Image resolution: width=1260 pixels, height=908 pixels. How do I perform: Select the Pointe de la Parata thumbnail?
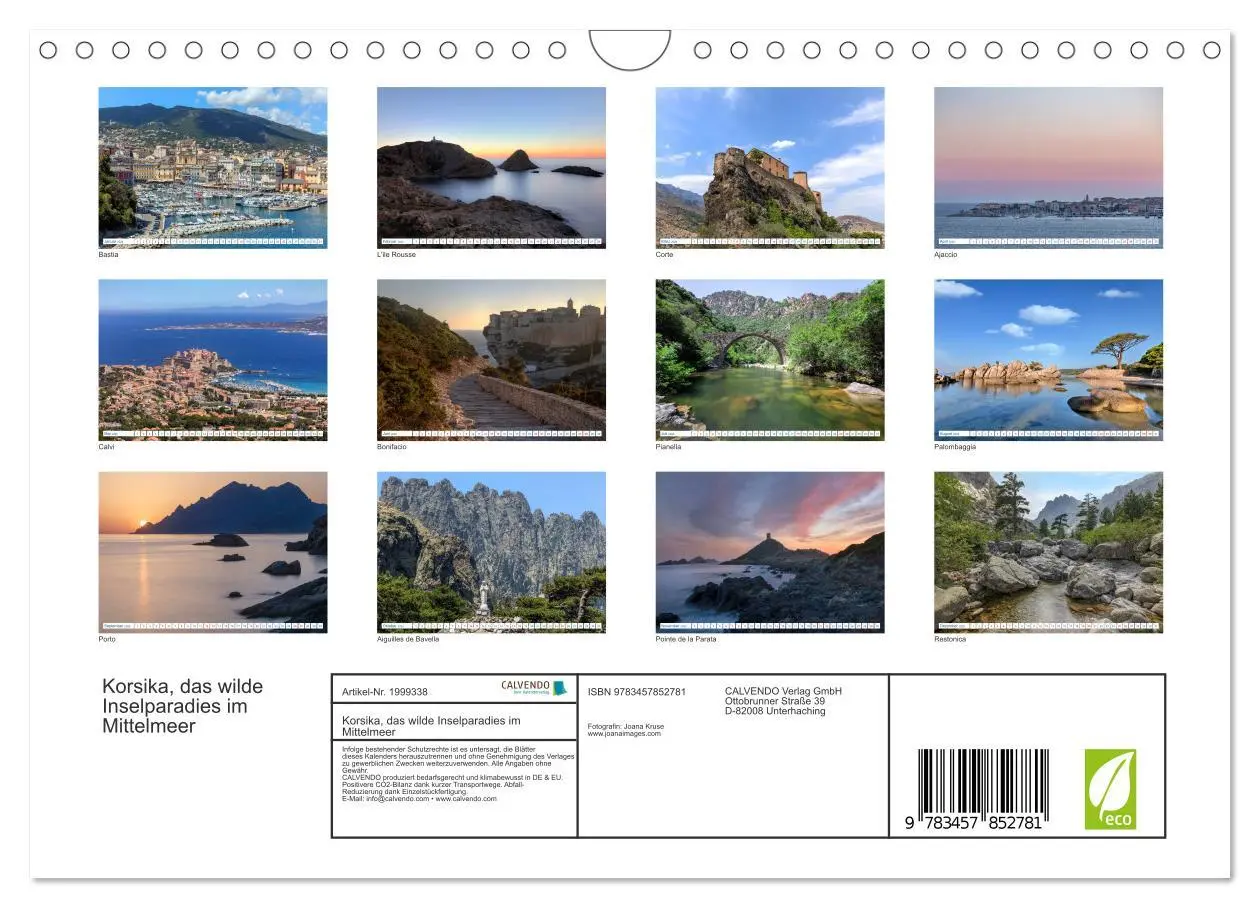[770, 552]
